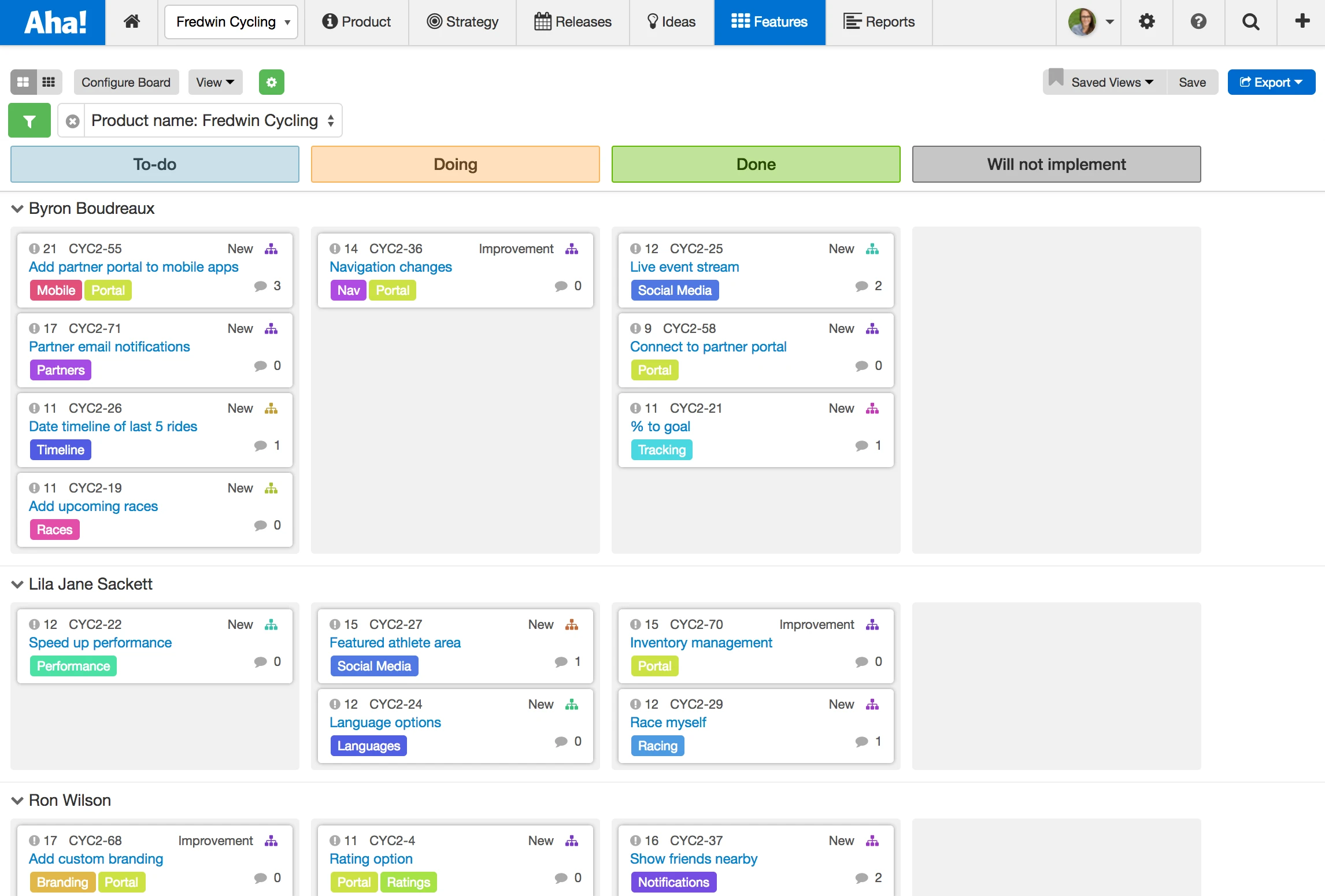Click the green board settings gear icon

point(271,82)
